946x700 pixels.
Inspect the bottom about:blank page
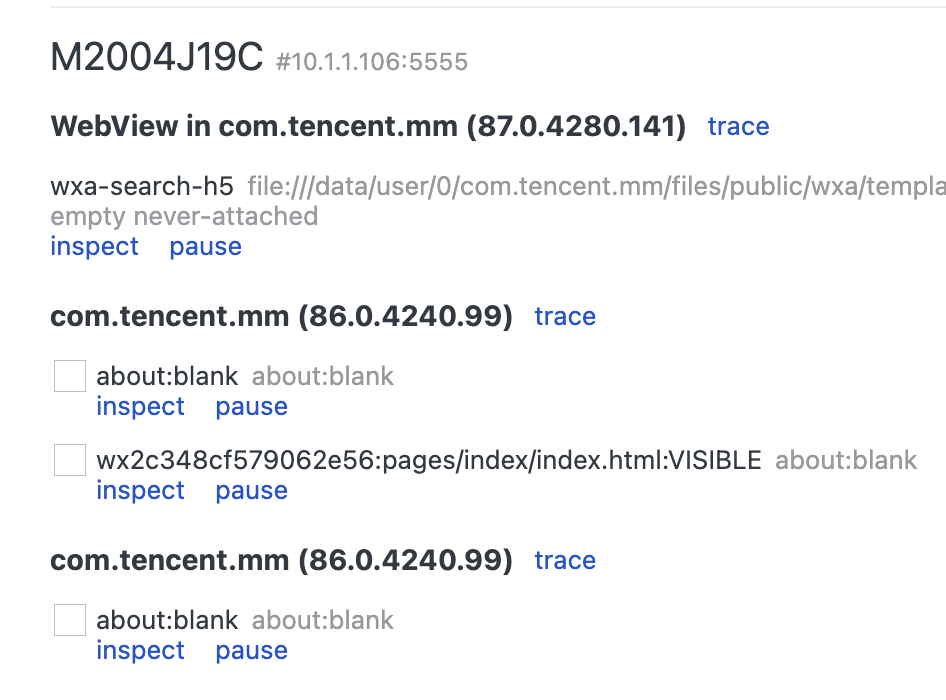[x=140, y=651]
